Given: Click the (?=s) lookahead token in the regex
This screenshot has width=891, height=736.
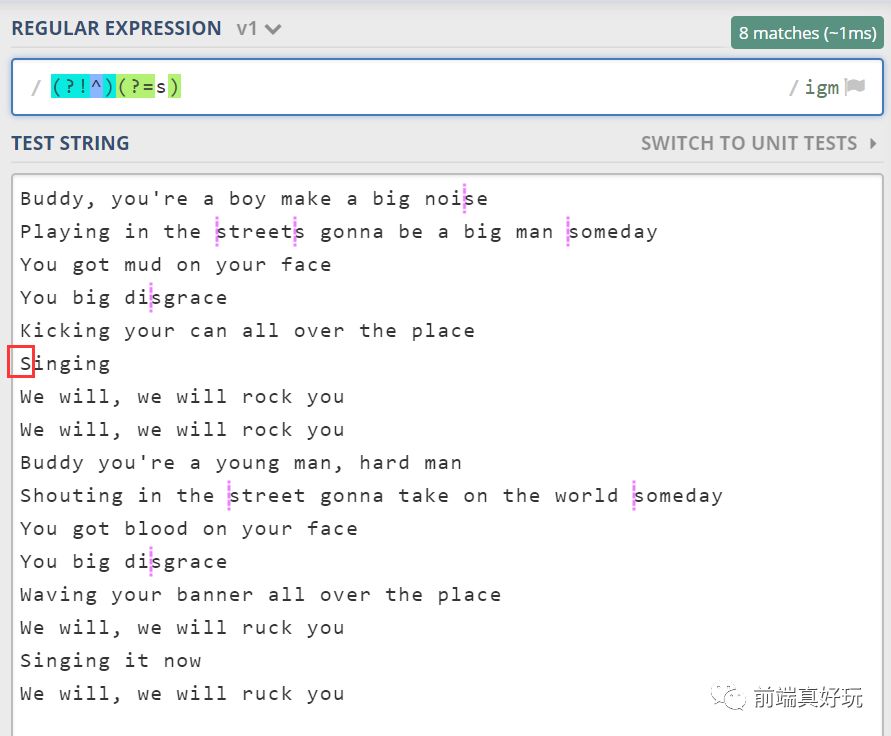Looking at the screenshot, I should (x=149, y=86).
